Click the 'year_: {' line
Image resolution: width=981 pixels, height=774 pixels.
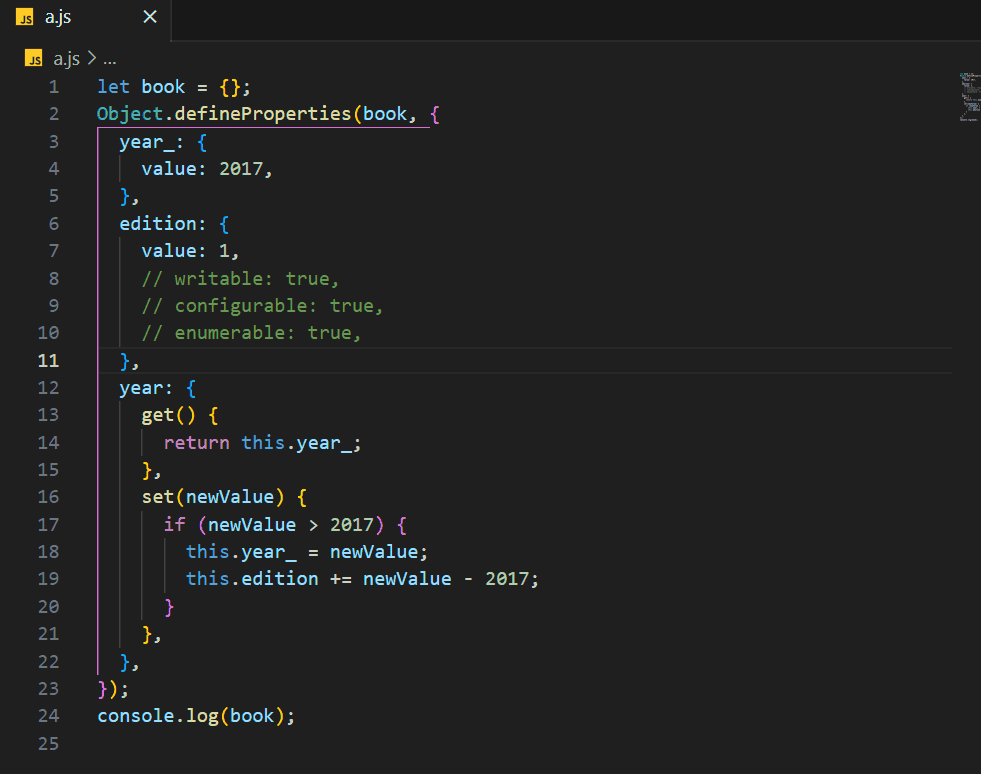click(163, 143)
